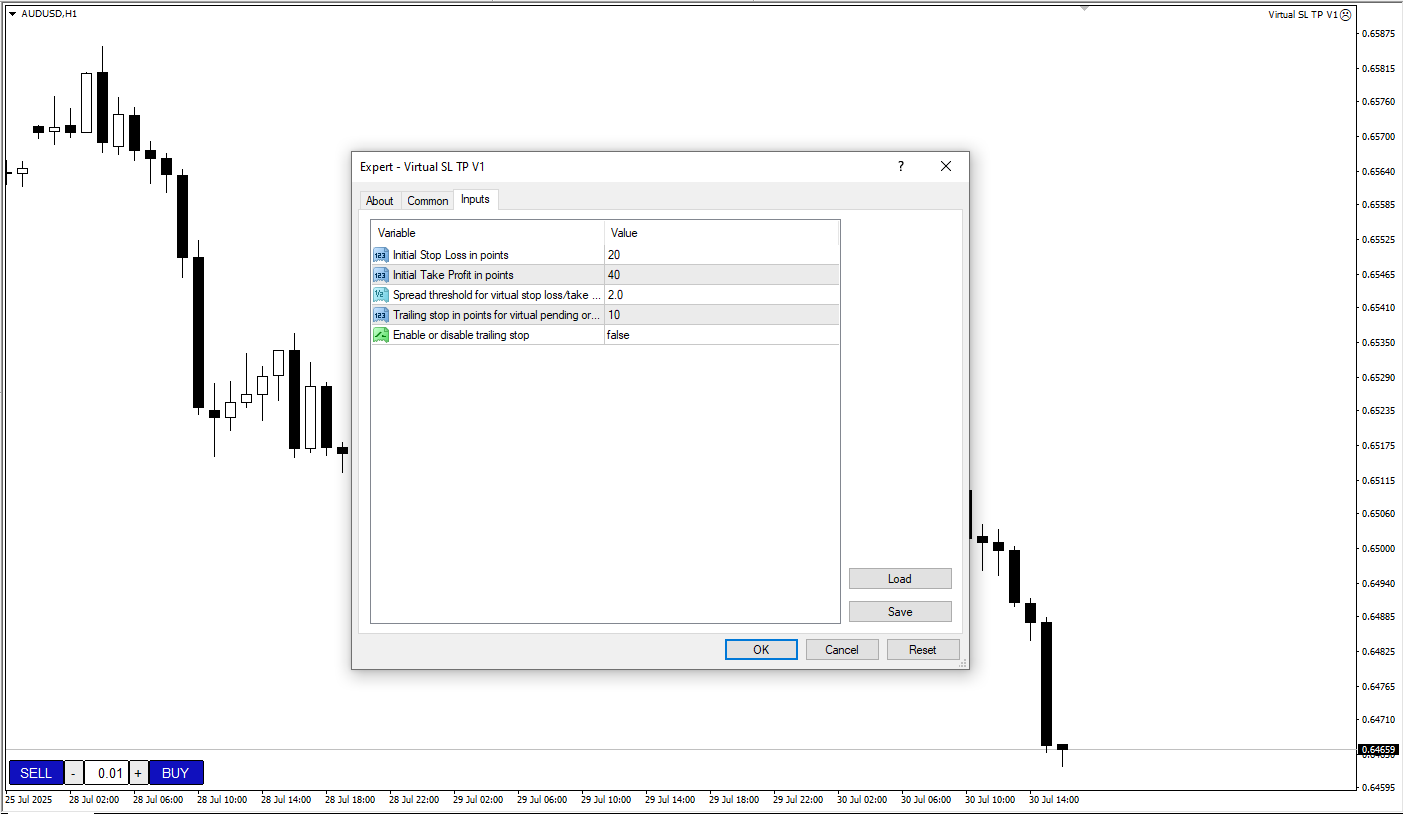The height and width of the screenshot is (814, 1403).
Task: Save the current inputs with the Save button
Action: (900, 612)
